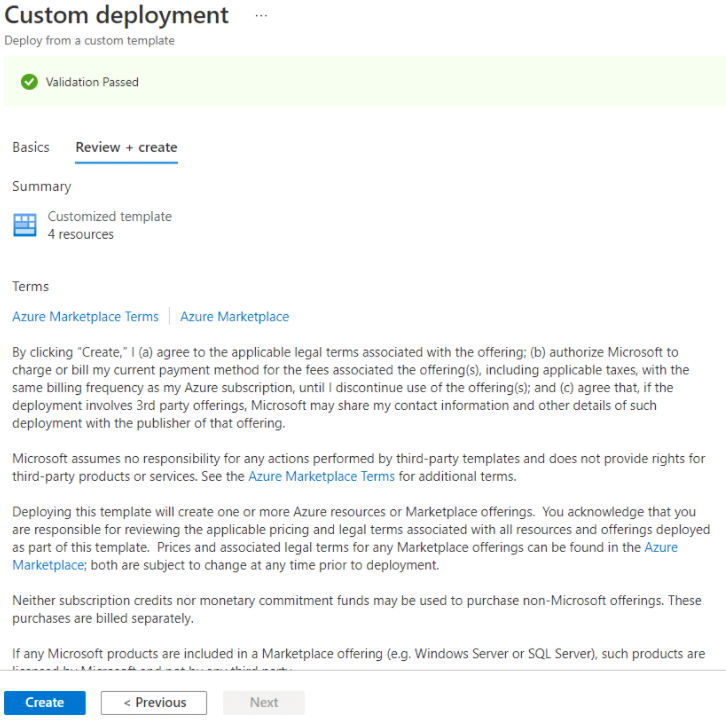Click the Deploy from a custom template subtitle
Viewport: 726px width, 722px height.
point(89,41)
